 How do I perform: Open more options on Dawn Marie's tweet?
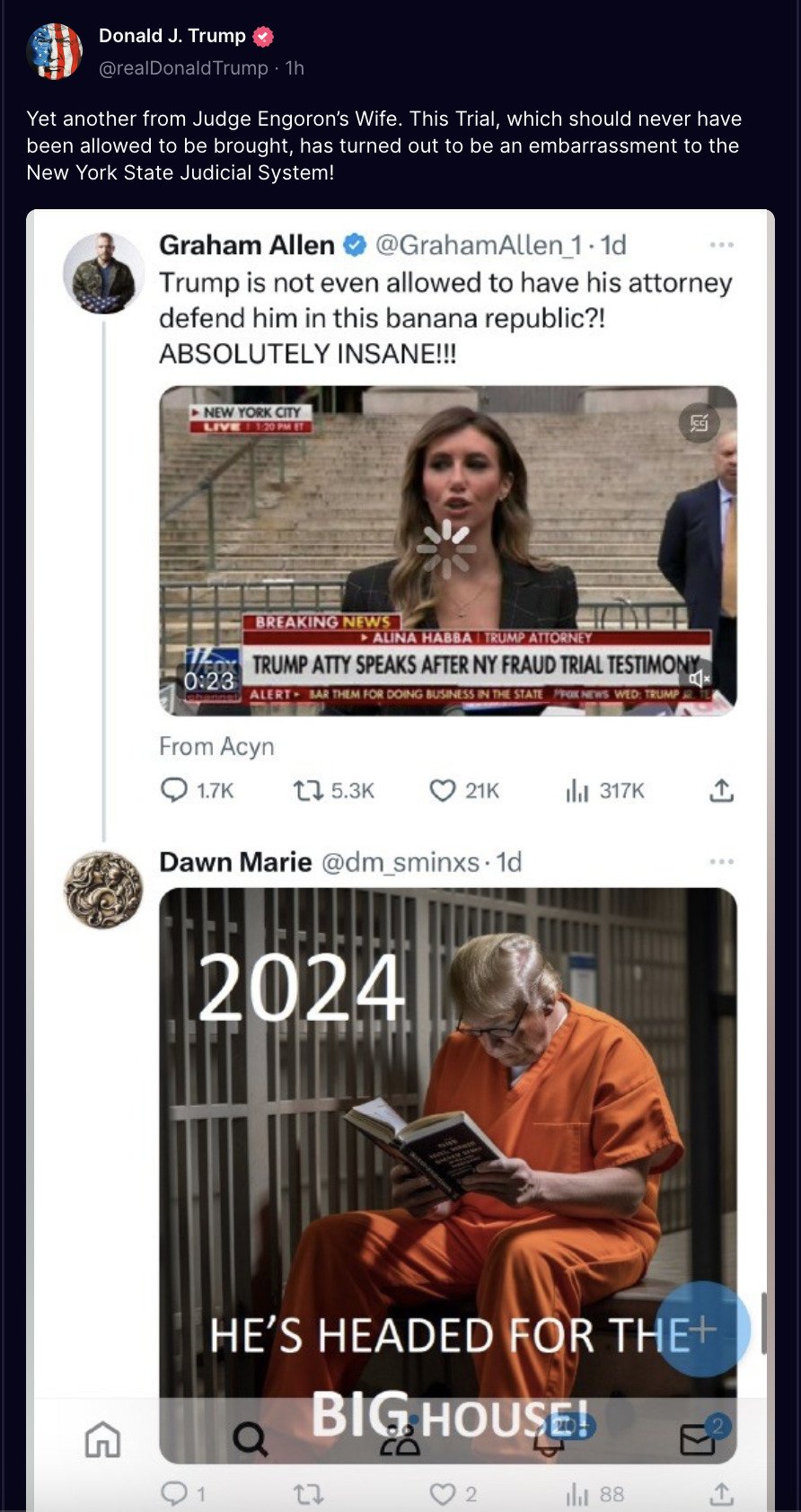[x=721, y=861]
